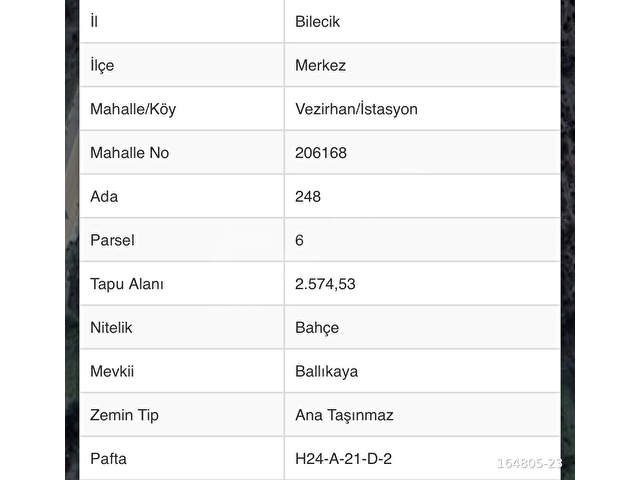
Task: Select the İlçe label cell
Action: click(x=182, y=65)
